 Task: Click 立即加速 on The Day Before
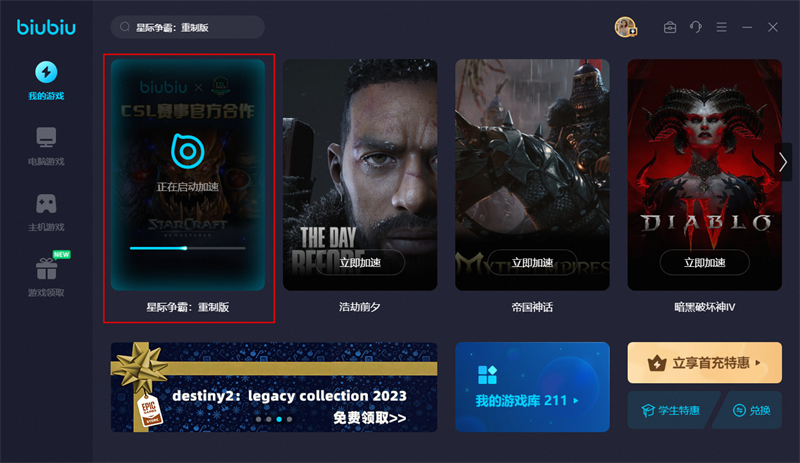360,262
